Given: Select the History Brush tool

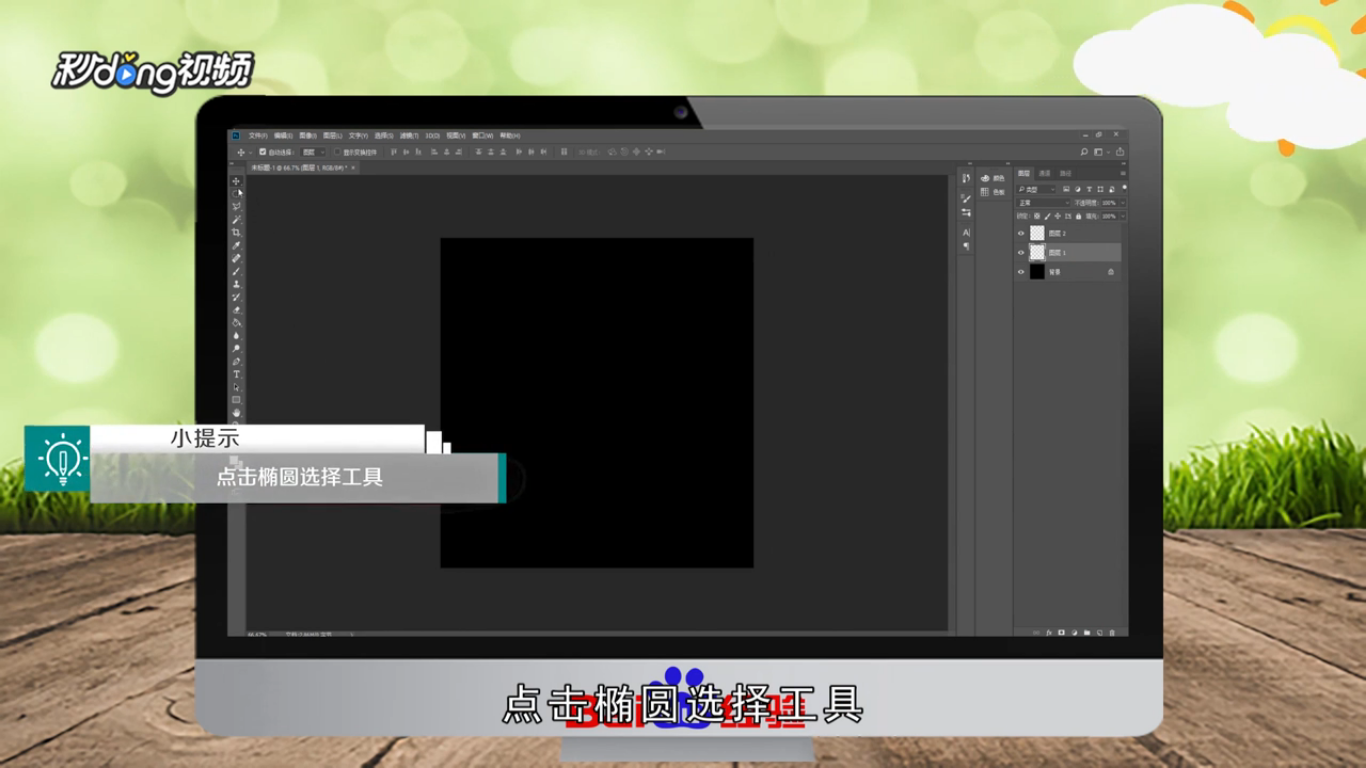Looking at the screenshot, I should pos(236,297).
